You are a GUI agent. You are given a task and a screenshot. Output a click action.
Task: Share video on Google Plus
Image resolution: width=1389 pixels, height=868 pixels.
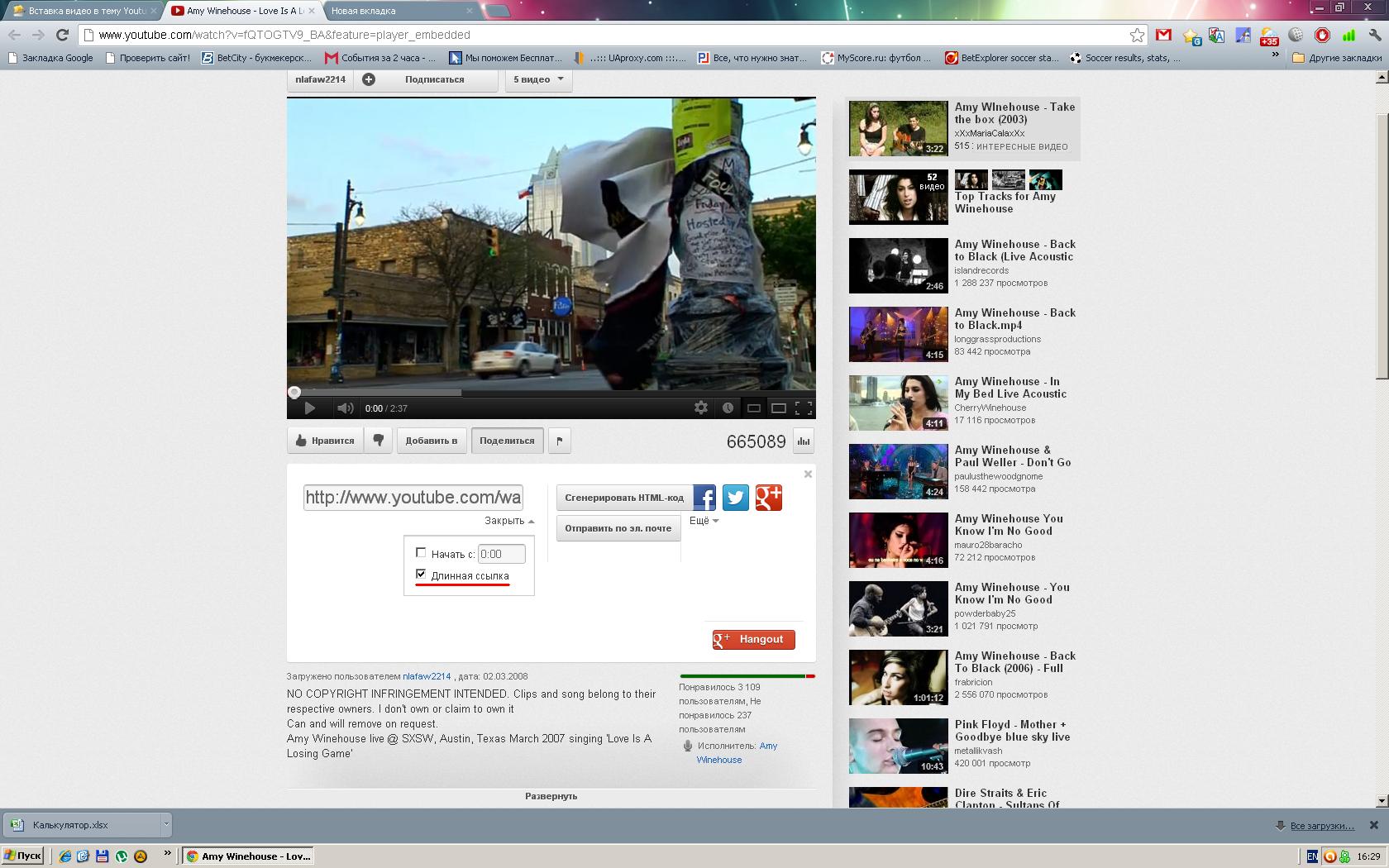click(769, 498)
